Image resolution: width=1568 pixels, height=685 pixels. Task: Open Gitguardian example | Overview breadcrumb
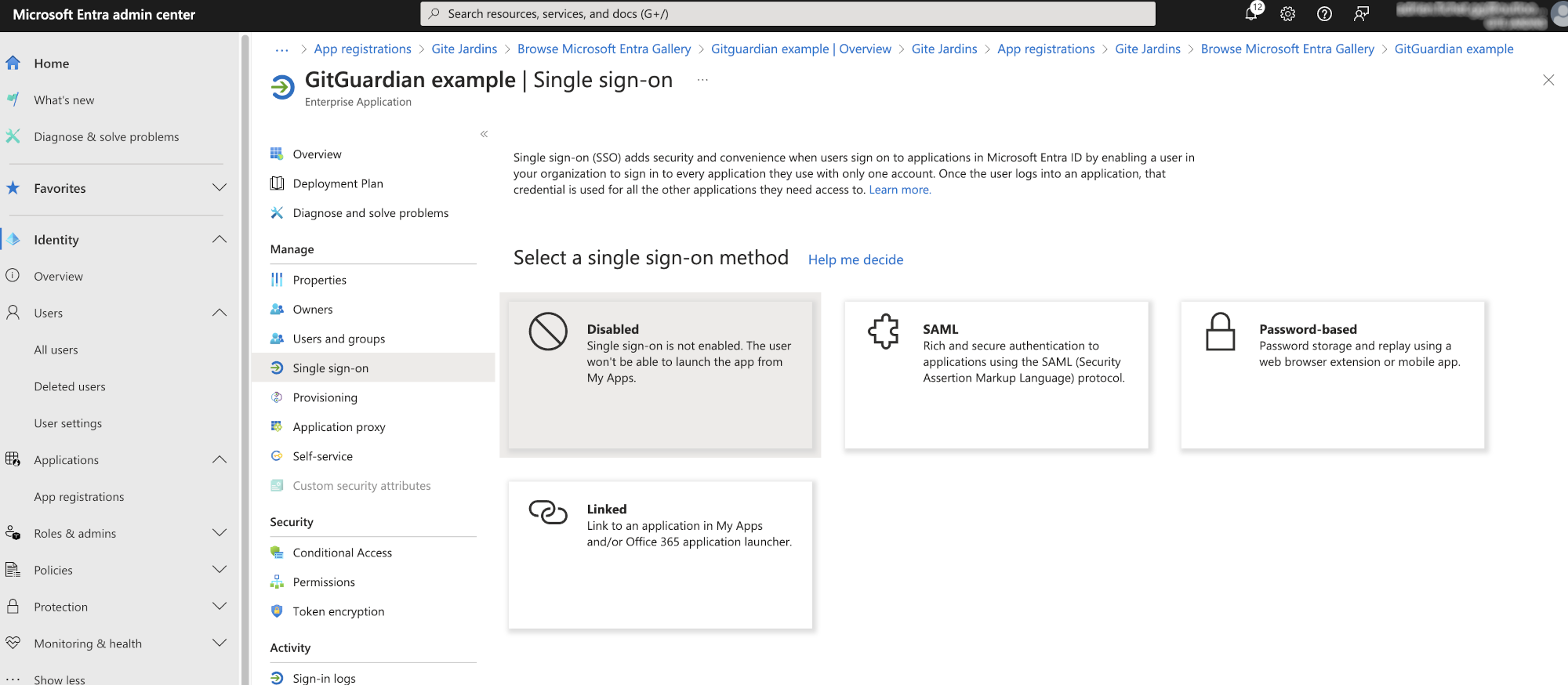[801, 49]
